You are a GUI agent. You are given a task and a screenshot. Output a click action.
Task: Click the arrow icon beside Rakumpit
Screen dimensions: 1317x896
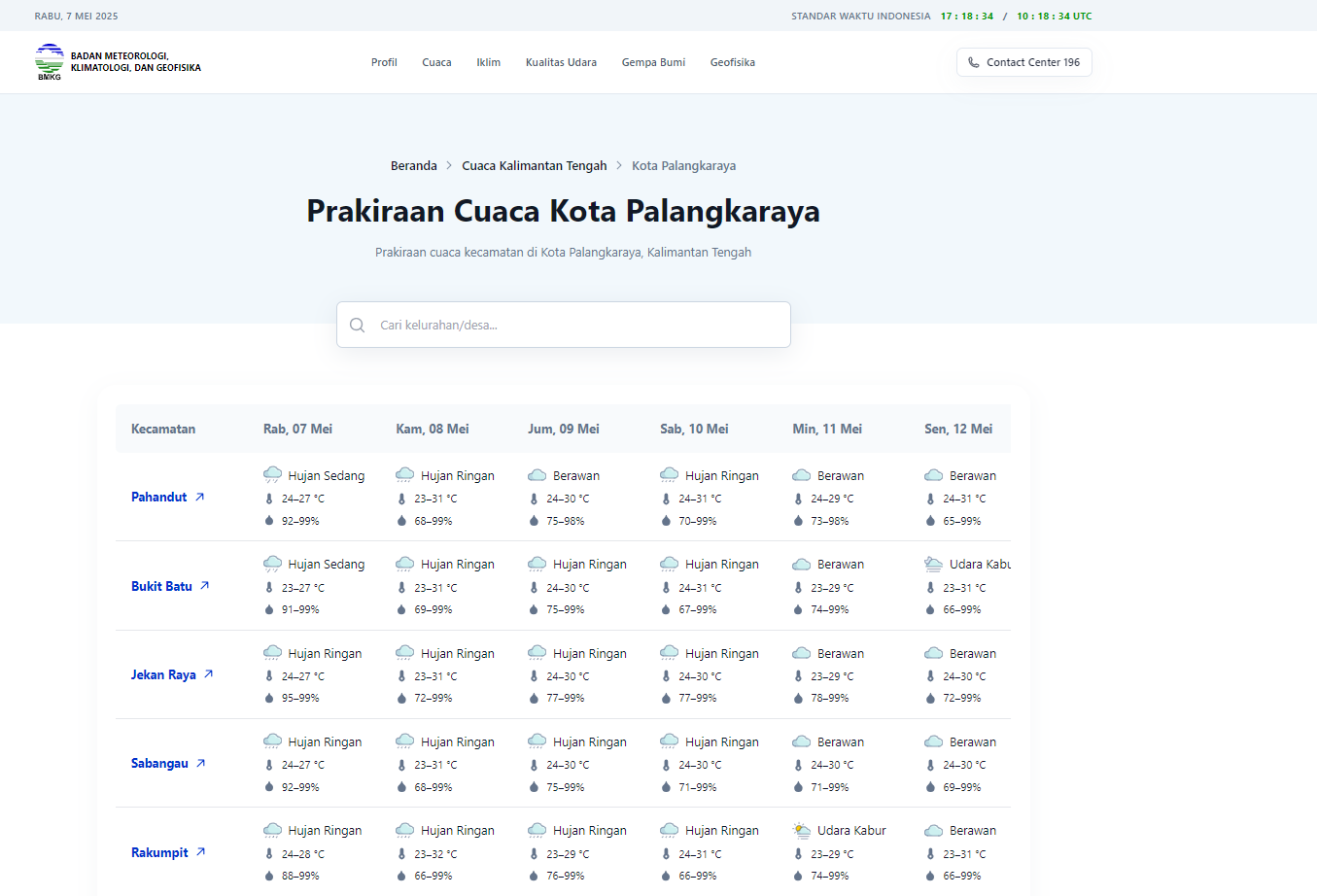pyautogui.click(x=201, y=852)
